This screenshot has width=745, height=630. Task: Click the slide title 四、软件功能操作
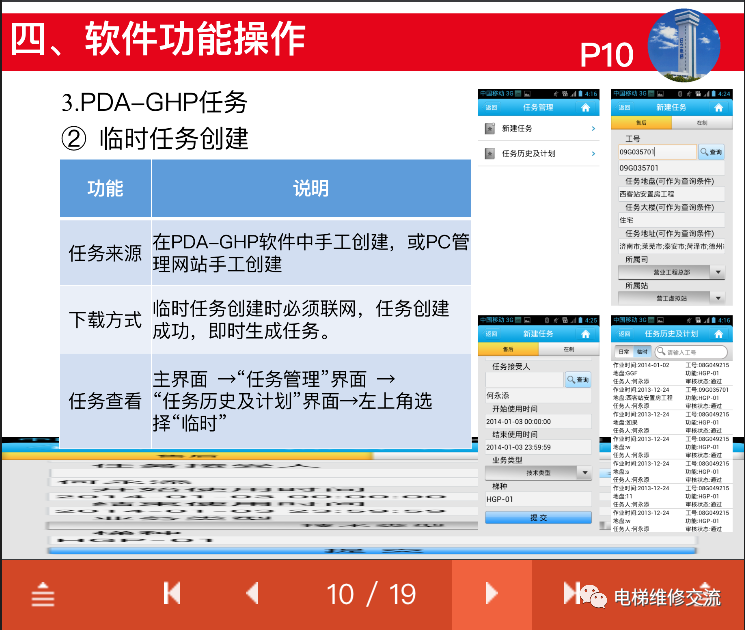(157, 39)
